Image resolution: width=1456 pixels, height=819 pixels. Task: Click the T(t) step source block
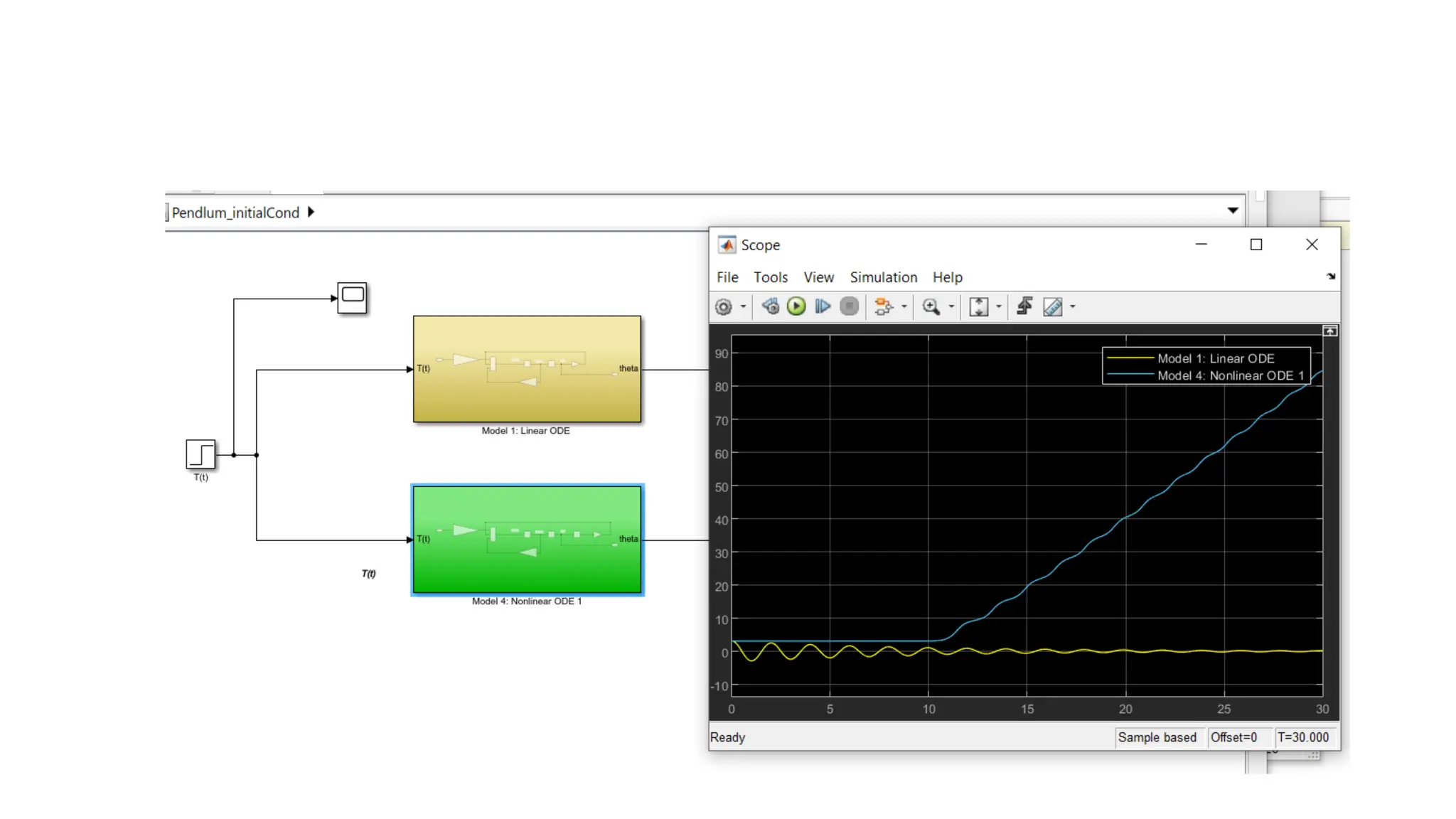pyautogui.click(x=200, y=454)
